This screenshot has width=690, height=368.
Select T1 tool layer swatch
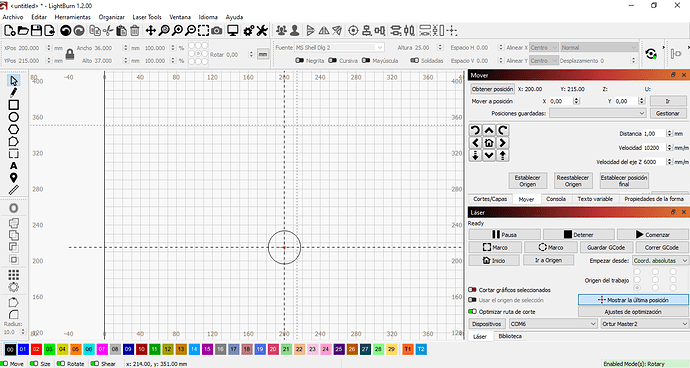(x=407, y=349)
